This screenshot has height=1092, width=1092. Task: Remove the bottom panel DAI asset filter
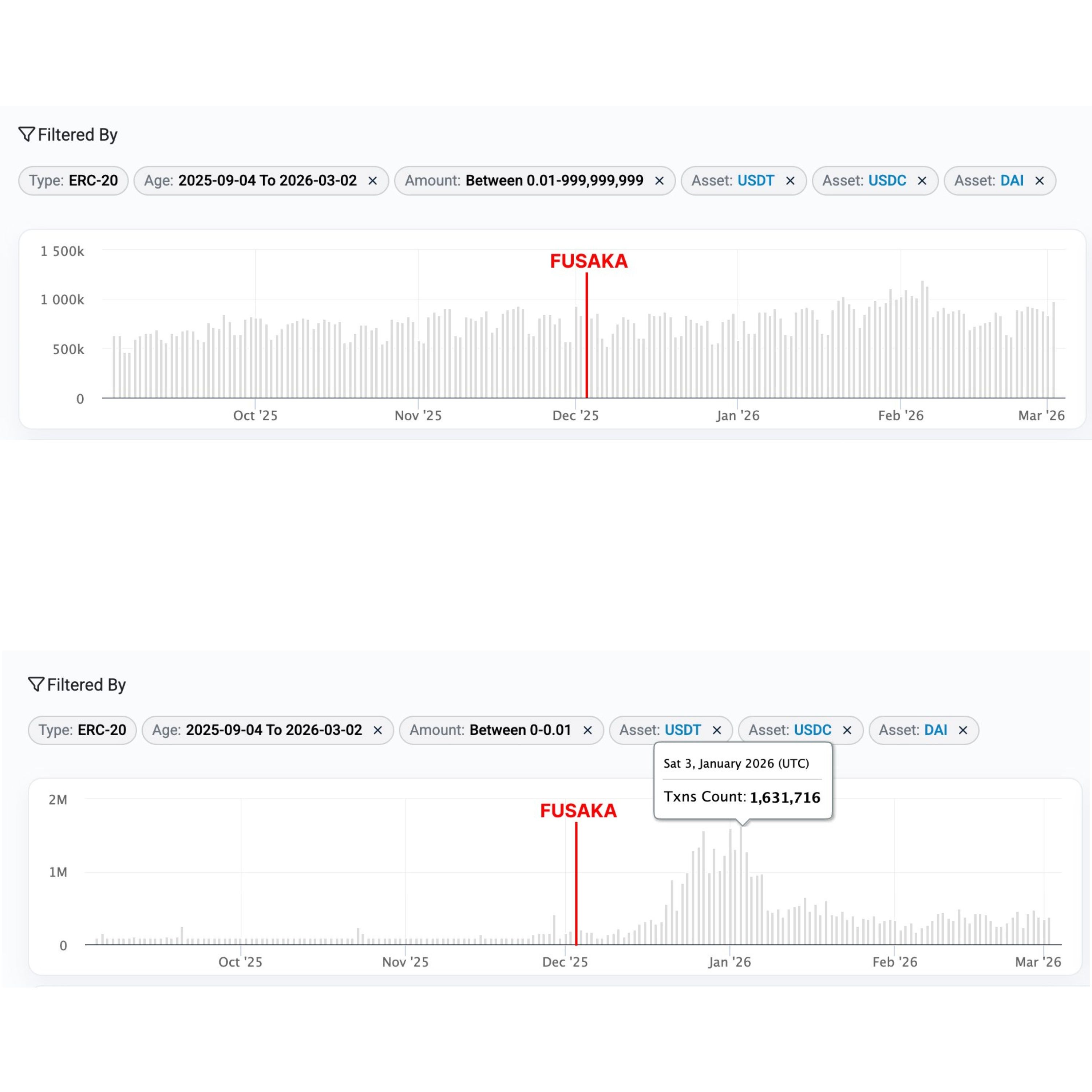click(x=963, y=730)
